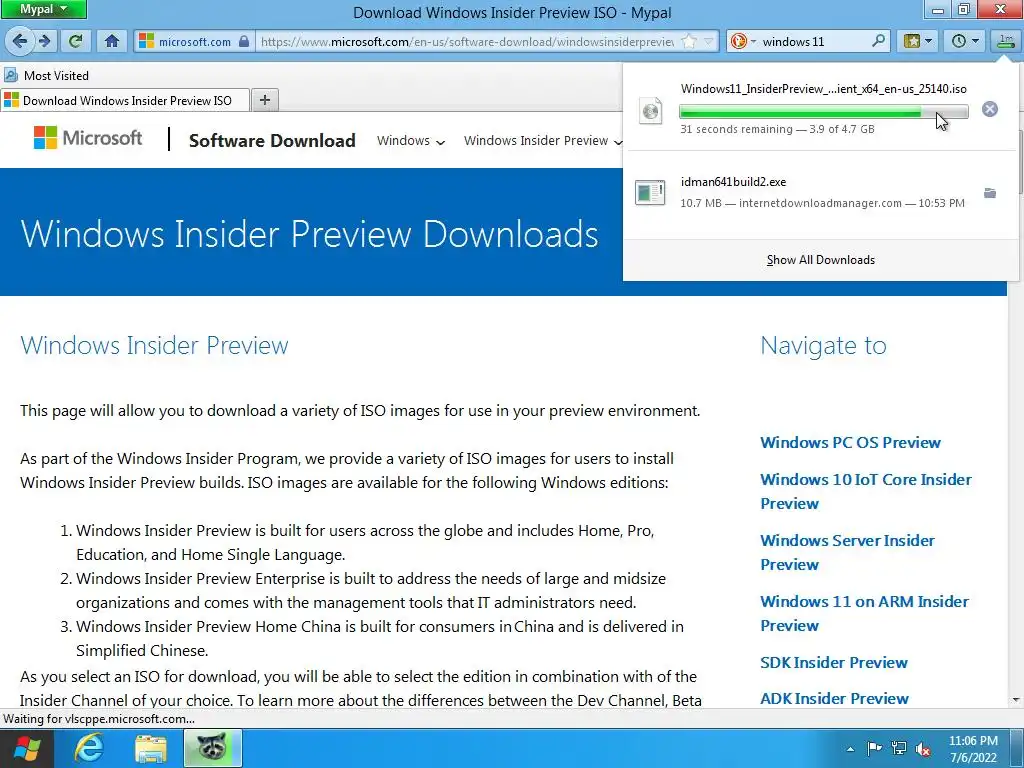
Task: Reload the page with the refresh icon
Action: point(76,41)
